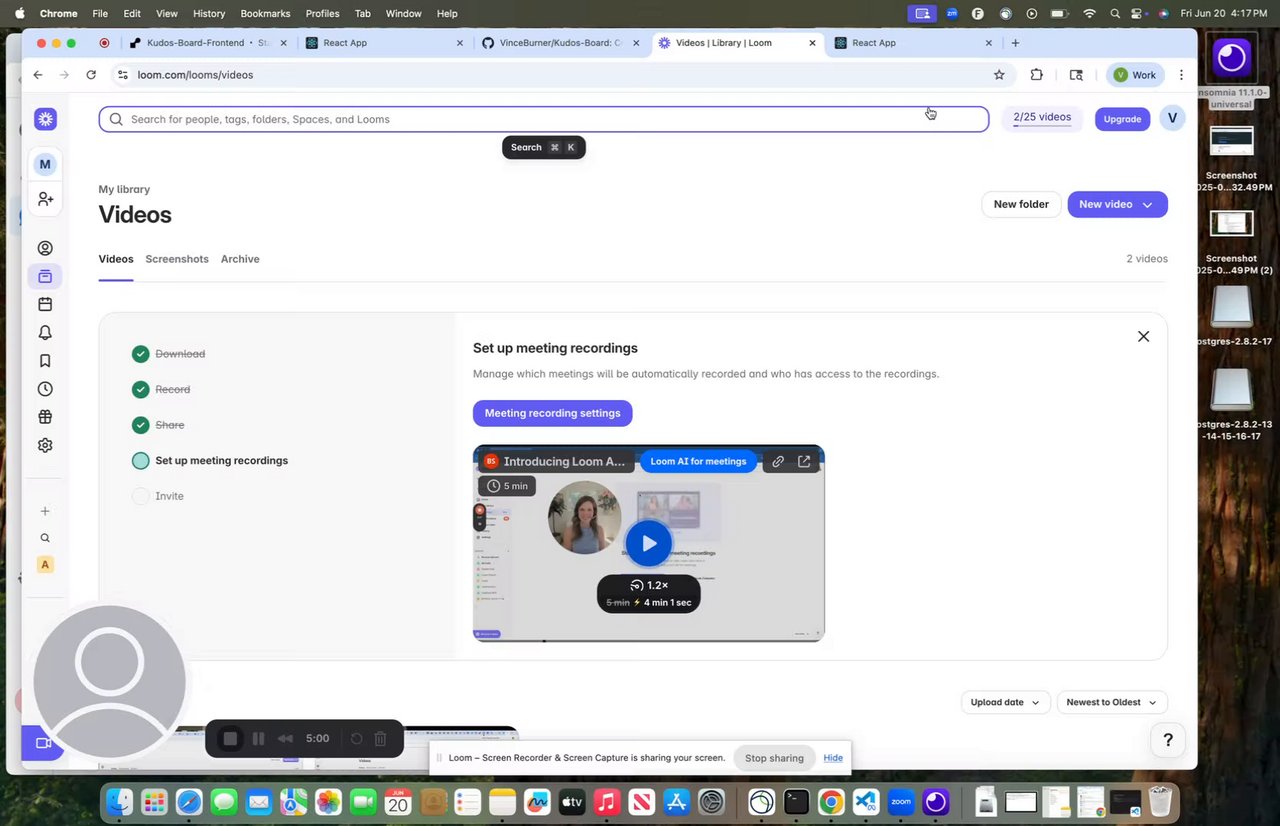This screenshot has height=826, width=1280.
Task: Open the history clock icon in sidebar
Action: pos(45,389)
